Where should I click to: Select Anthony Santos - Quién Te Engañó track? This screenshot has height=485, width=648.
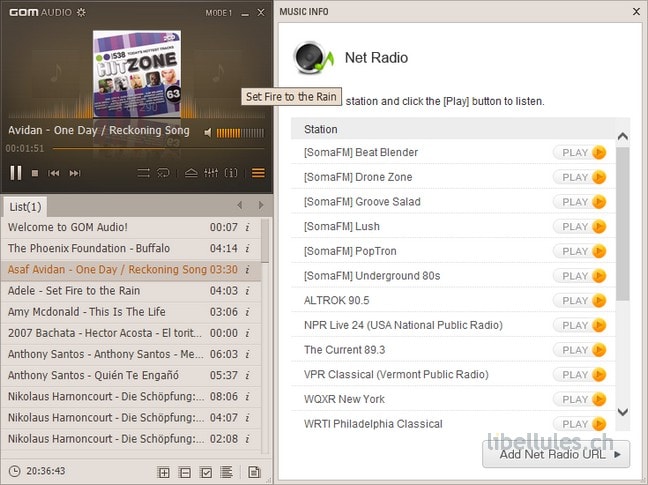point(131,375)
